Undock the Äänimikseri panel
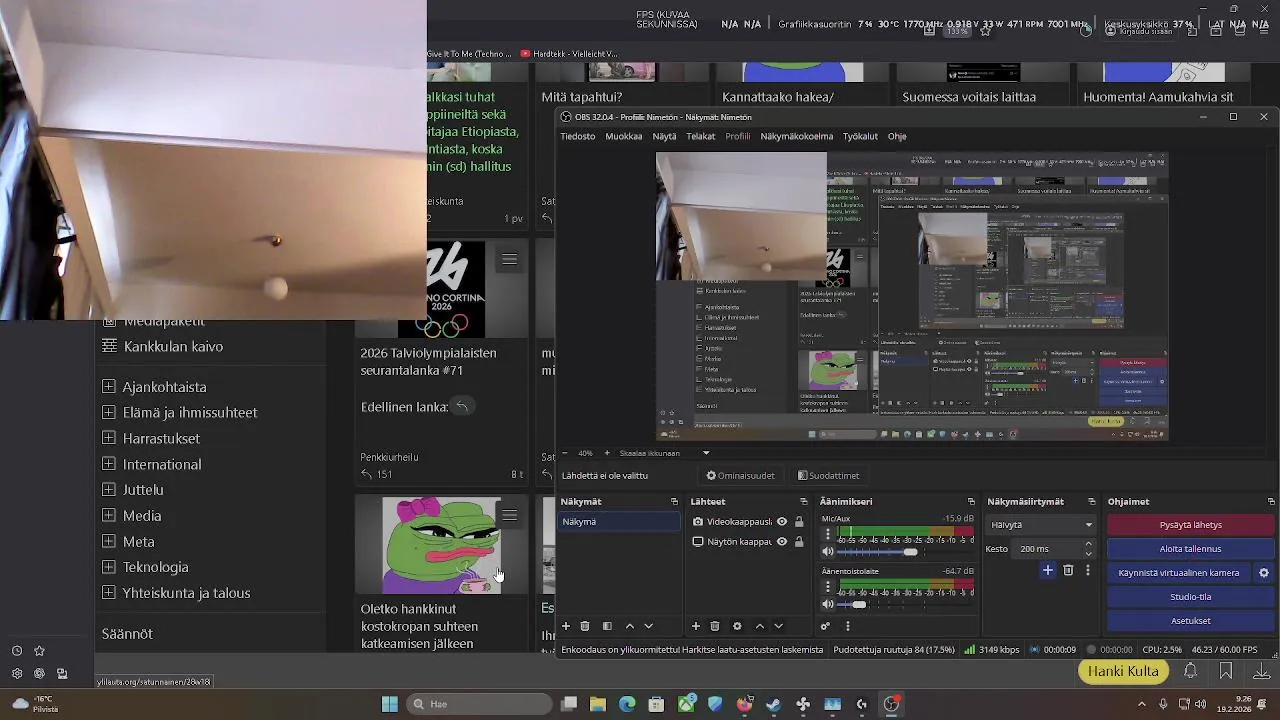The image size is (1280, 720). pyautogui.click(x=971, y=502)
